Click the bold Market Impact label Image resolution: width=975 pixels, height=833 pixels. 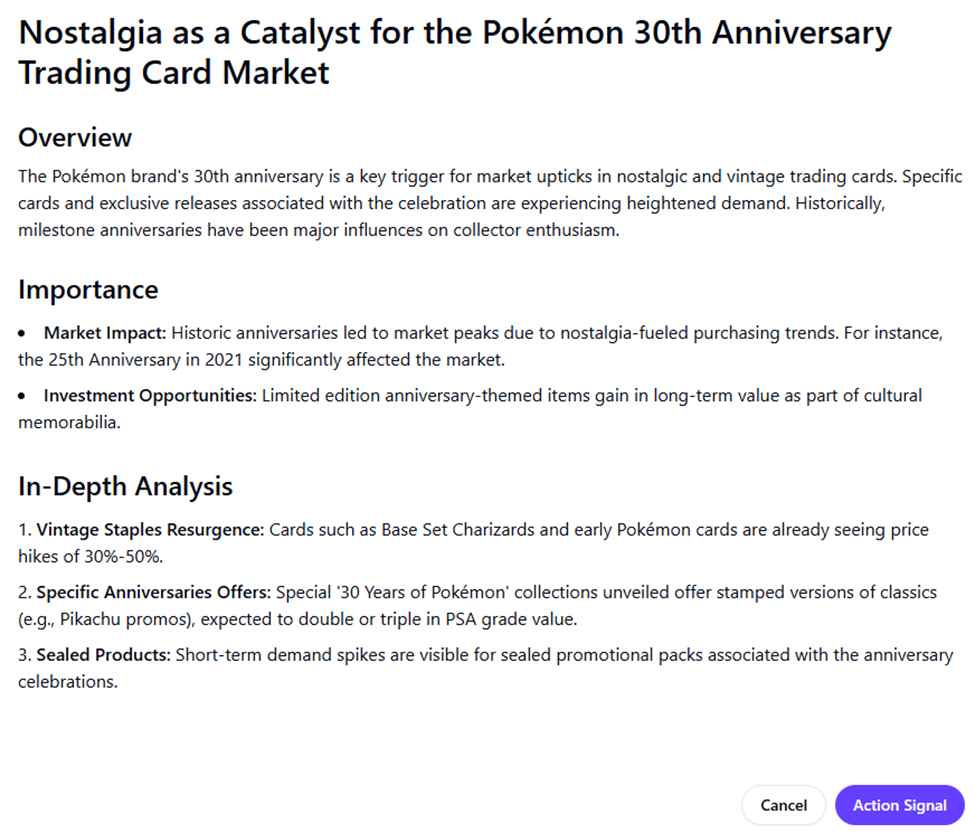100,332
